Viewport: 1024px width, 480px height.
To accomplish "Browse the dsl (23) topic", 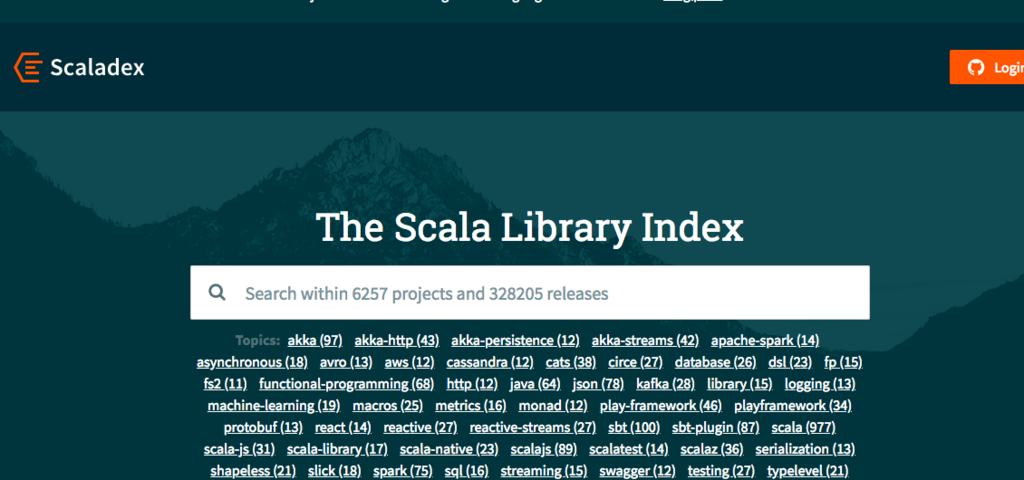I will 790,362.
